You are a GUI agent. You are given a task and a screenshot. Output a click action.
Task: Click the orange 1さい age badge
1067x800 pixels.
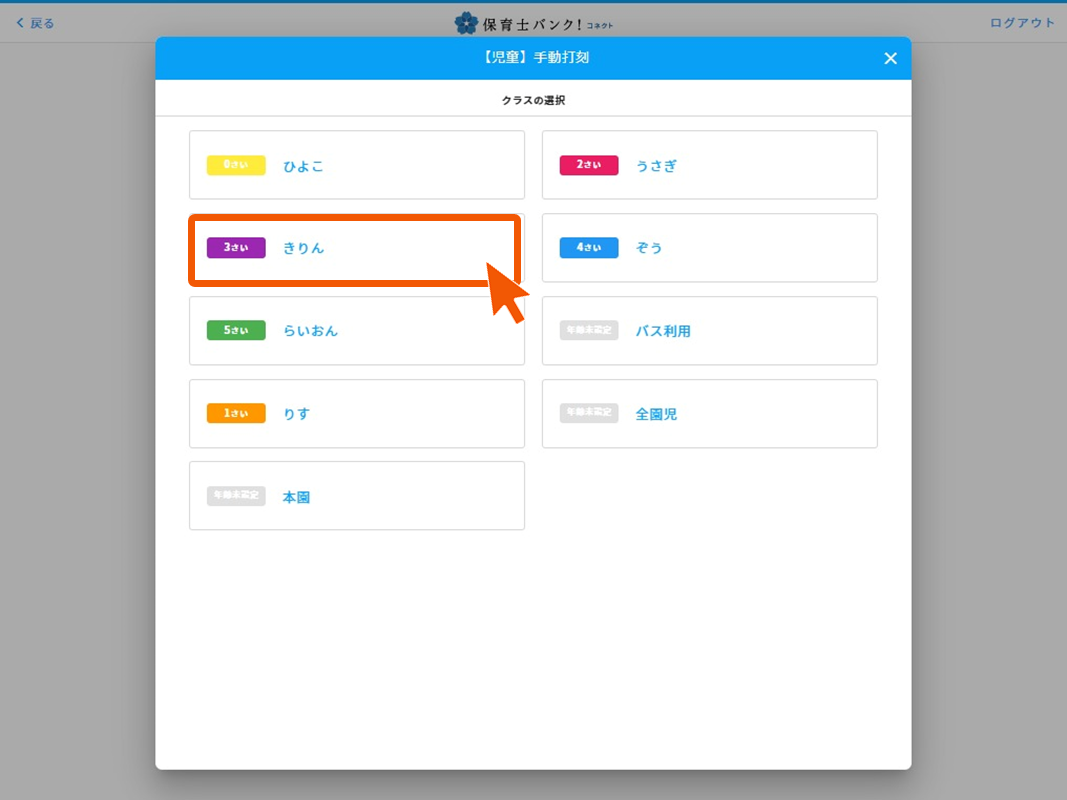236,413
